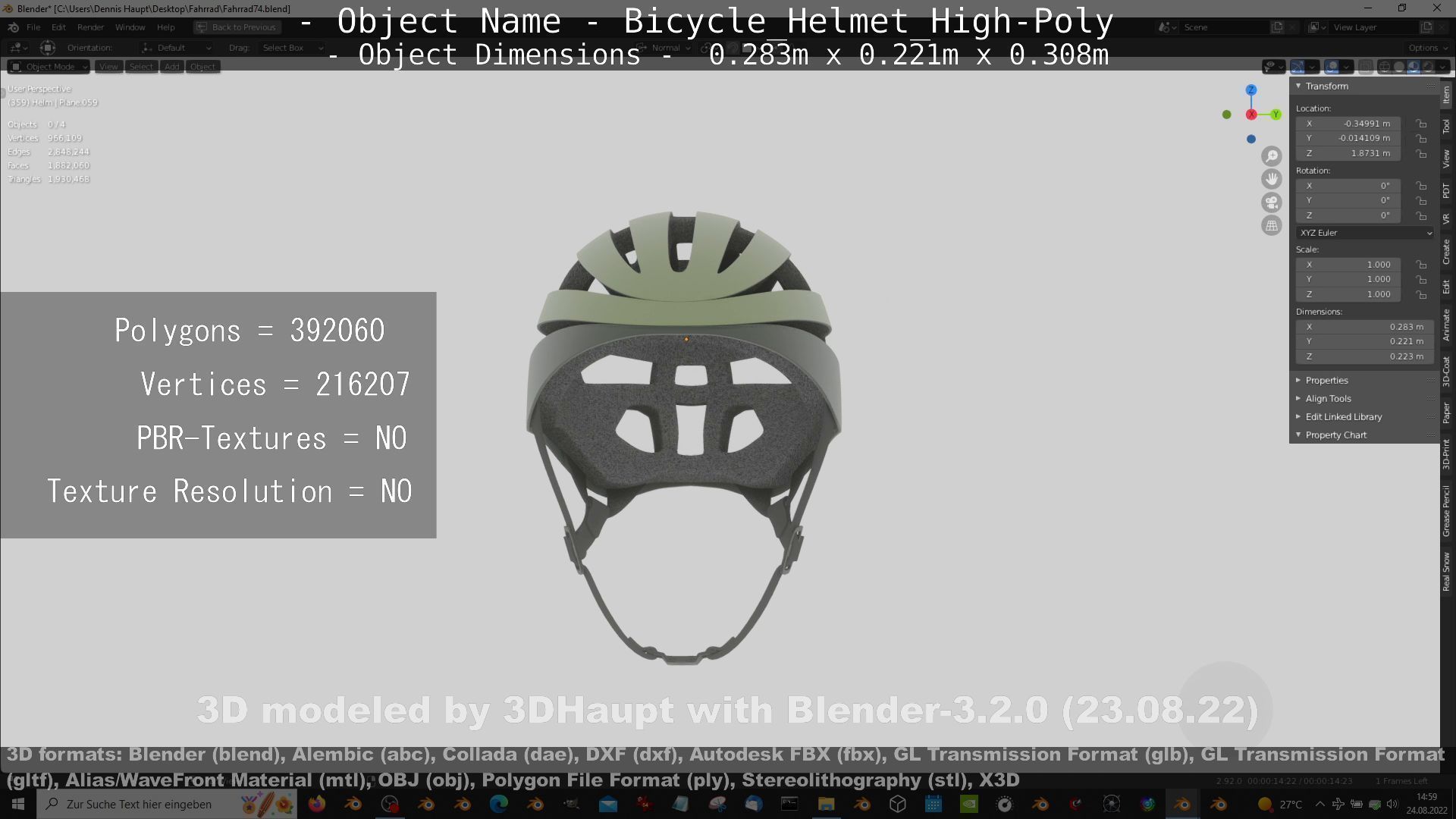Toggle lock on Rotation X
This screenshot has height=819, width=1456.
tap(1422, 186)
